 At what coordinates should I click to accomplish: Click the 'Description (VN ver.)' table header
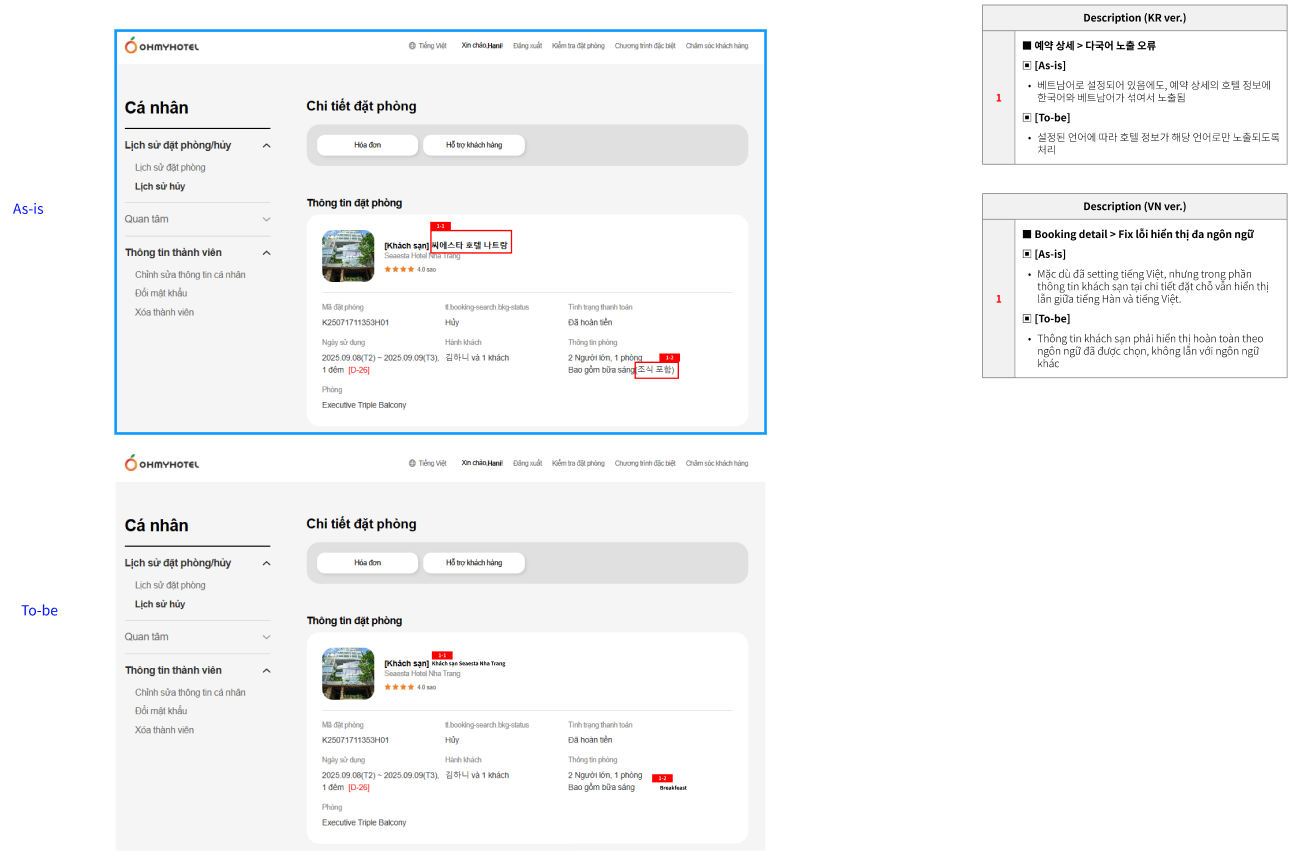tap(1134, 206)
